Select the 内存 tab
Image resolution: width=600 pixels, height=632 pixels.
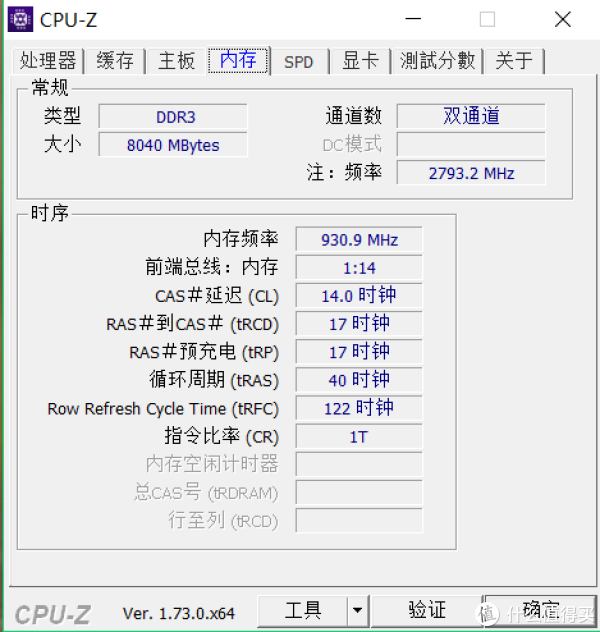tap(238, 60)
